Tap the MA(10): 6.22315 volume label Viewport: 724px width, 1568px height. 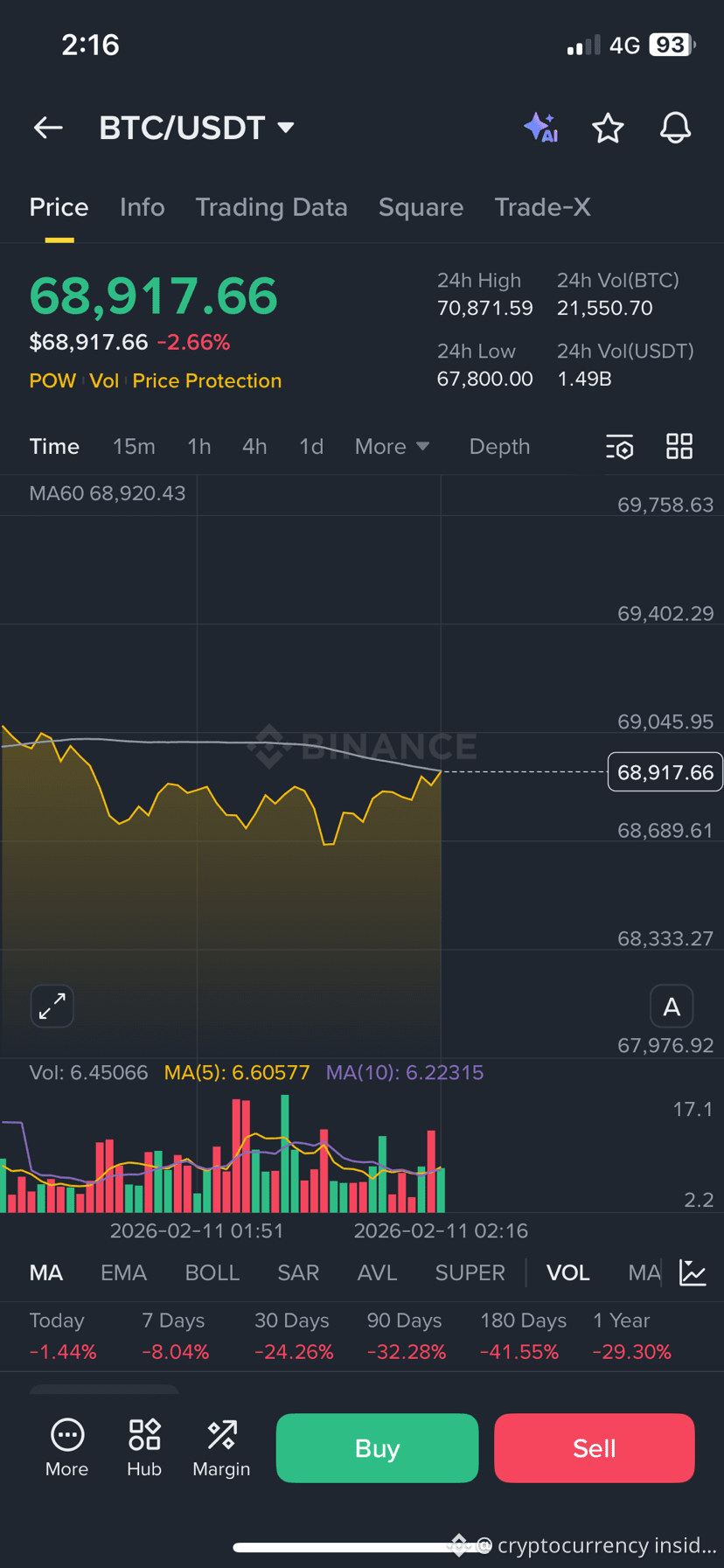(405, 1072)
